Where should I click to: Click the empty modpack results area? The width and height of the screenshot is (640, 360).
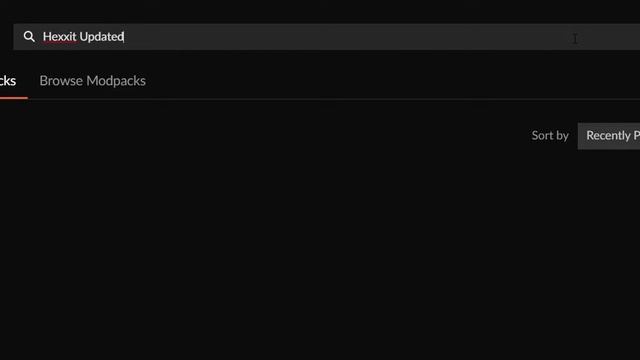click(x=320, y=253)
